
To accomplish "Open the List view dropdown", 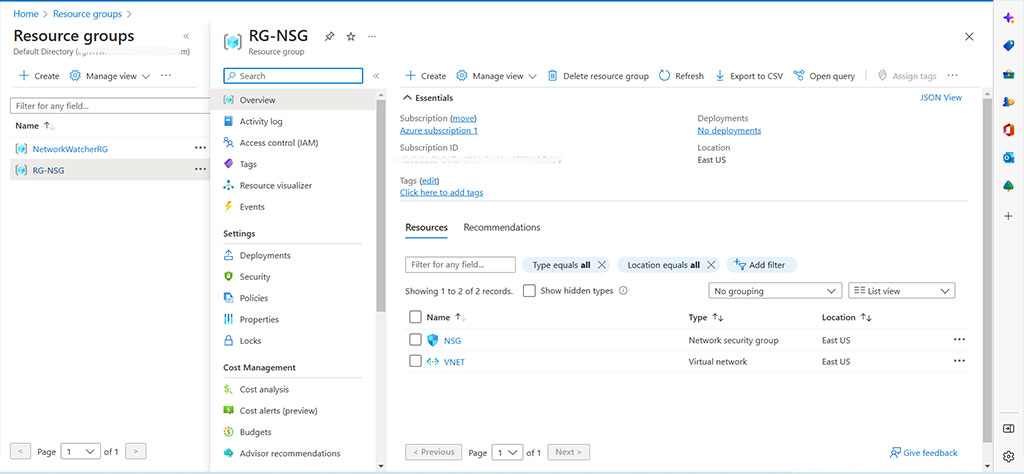I will coord(902,291).
